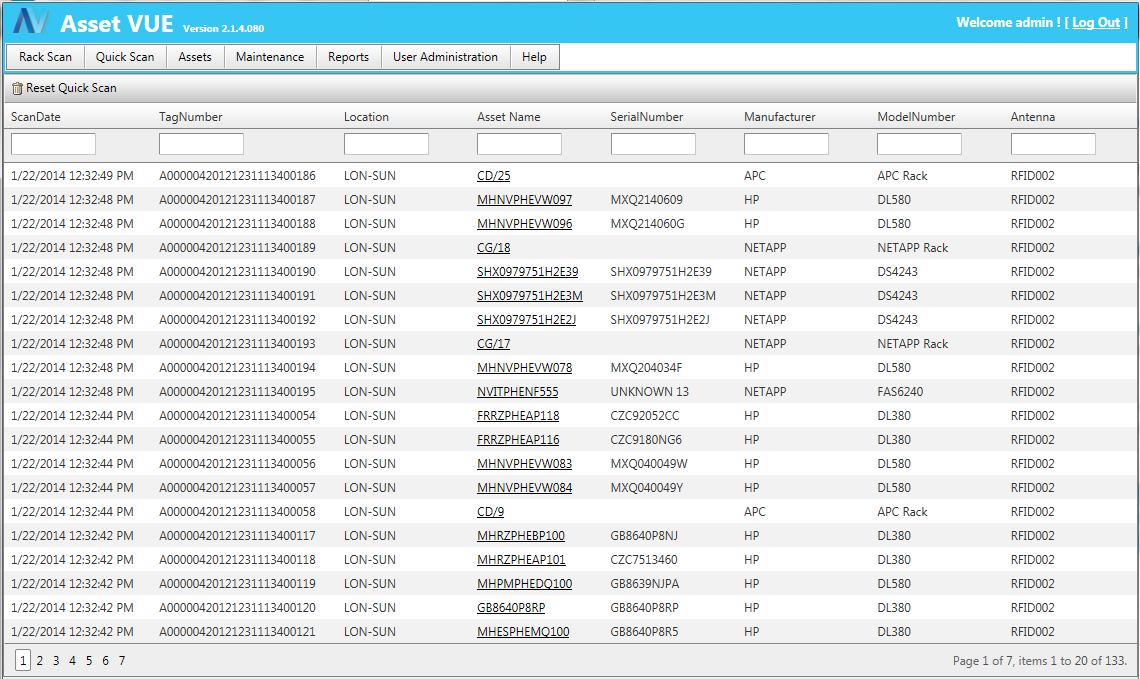Open the Rack Scan menu
This screenshot has width=1140, height=679.
(46, 57)
